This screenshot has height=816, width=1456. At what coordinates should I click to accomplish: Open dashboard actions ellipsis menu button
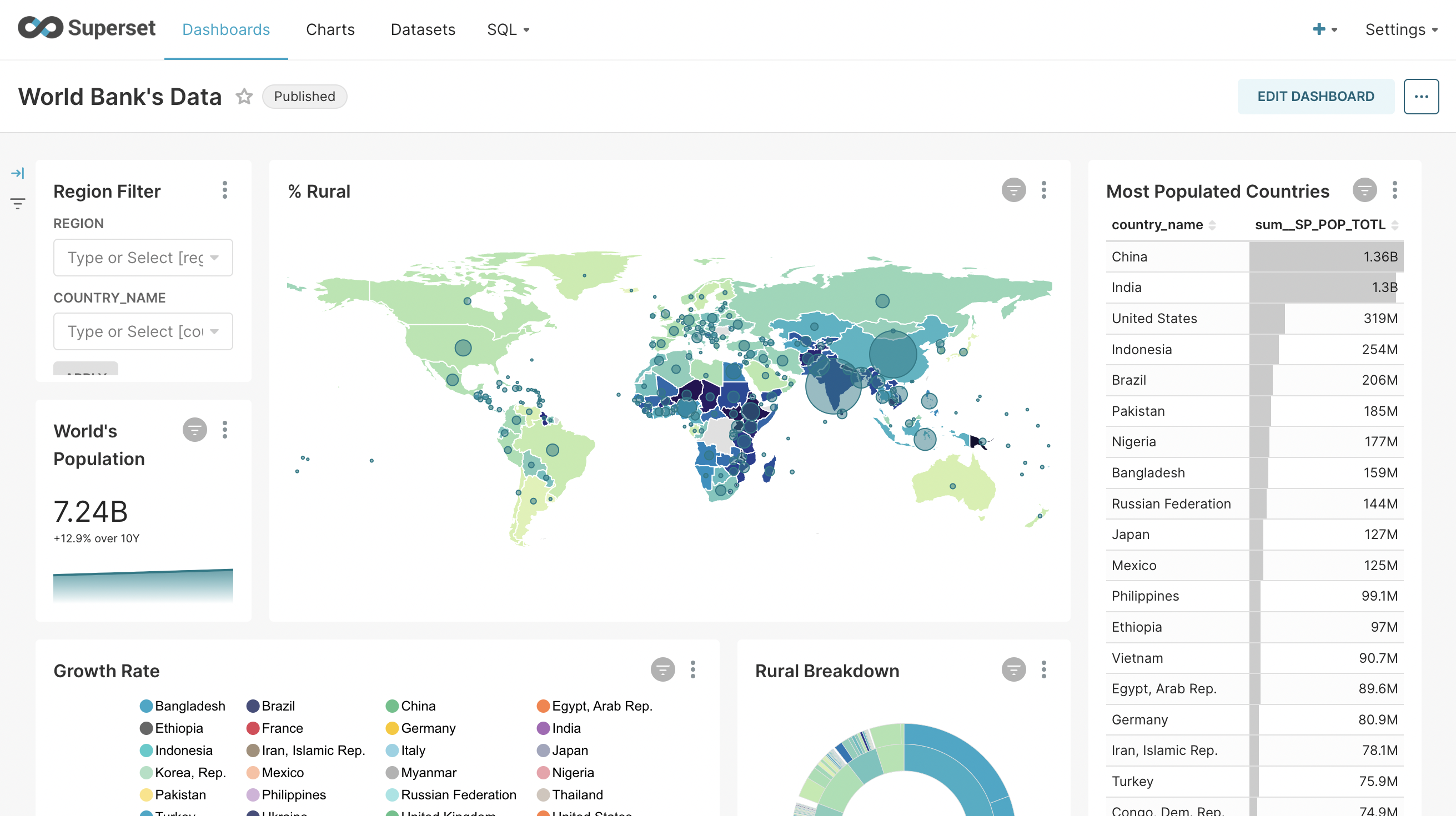1420,97
